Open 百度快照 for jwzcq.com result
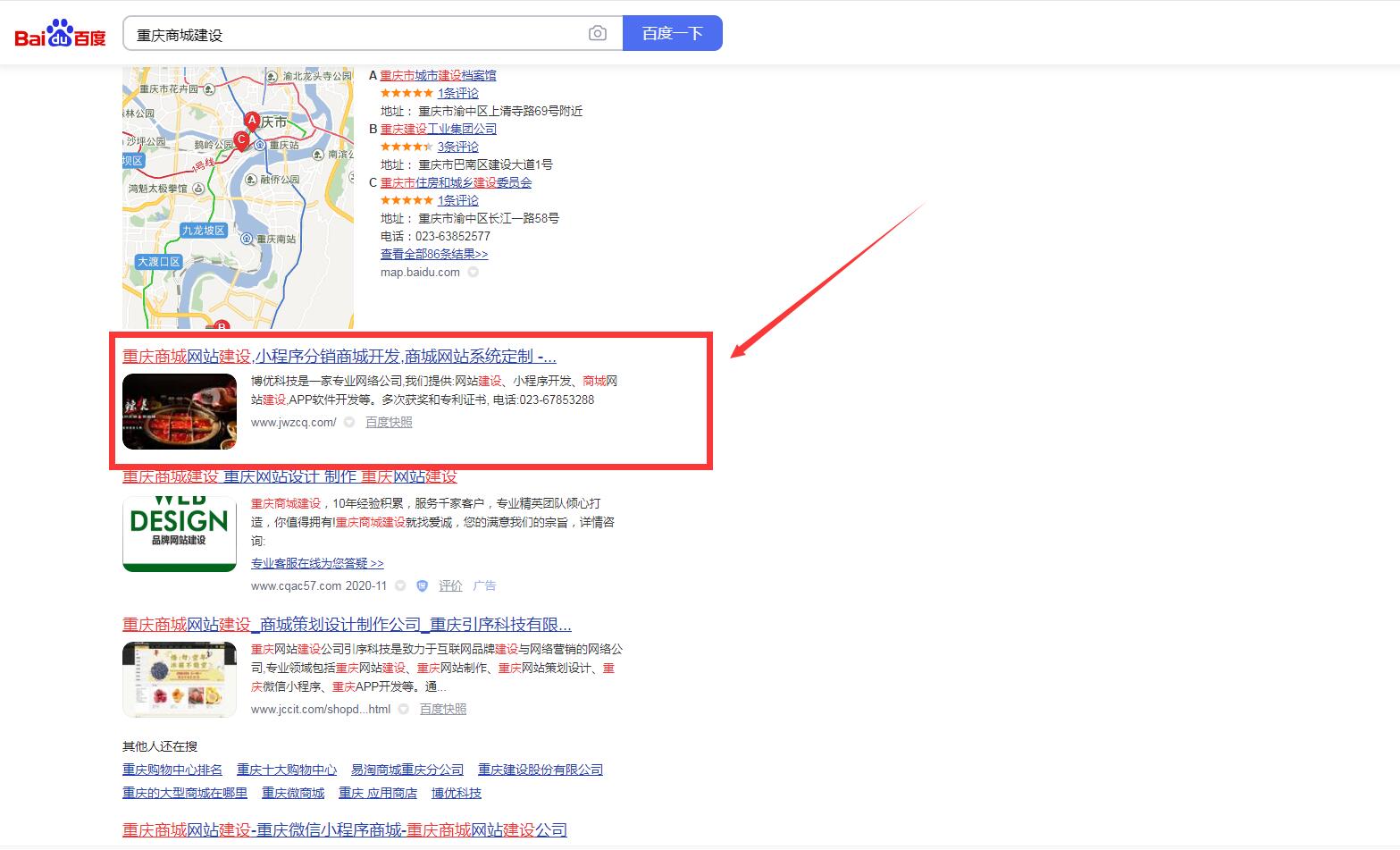 pos(389,423)
